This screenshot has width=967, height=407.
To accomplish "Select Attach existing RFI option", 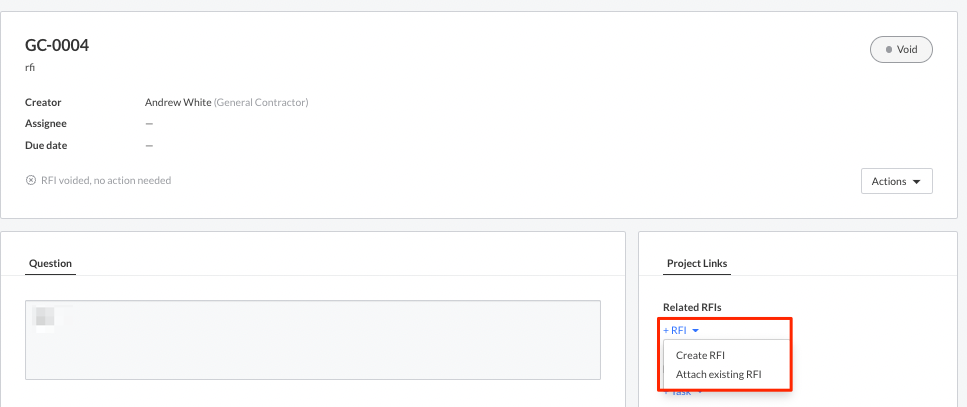I will [718, 374].
